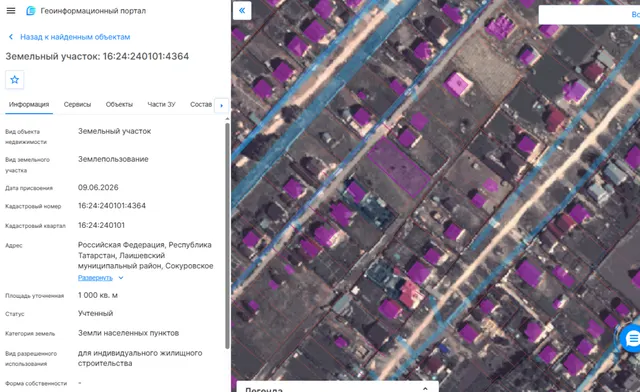Expand the address with Развернуть link
The width and height of the screenshot is (640, 392).
click(95, 278)
